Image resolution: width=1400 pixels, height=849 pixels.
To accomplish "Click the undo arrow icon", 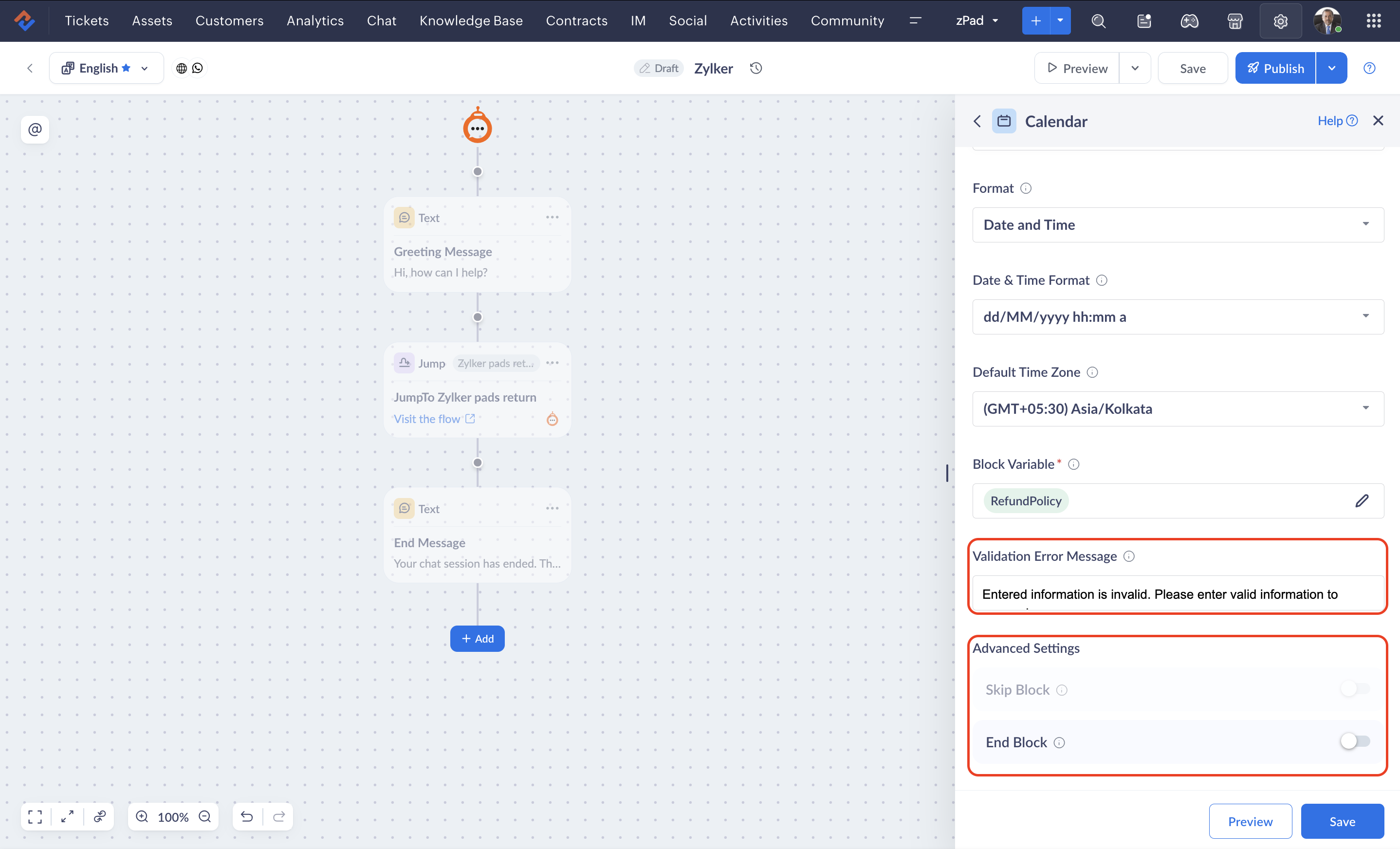I will [247, 816].
